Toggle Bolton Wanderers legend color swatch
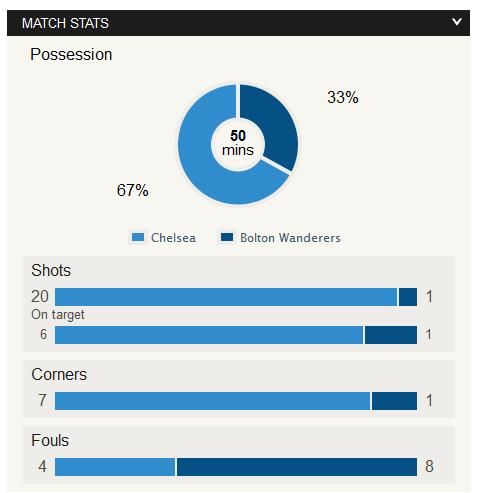 pyautogui.click(x=227, y=237)
